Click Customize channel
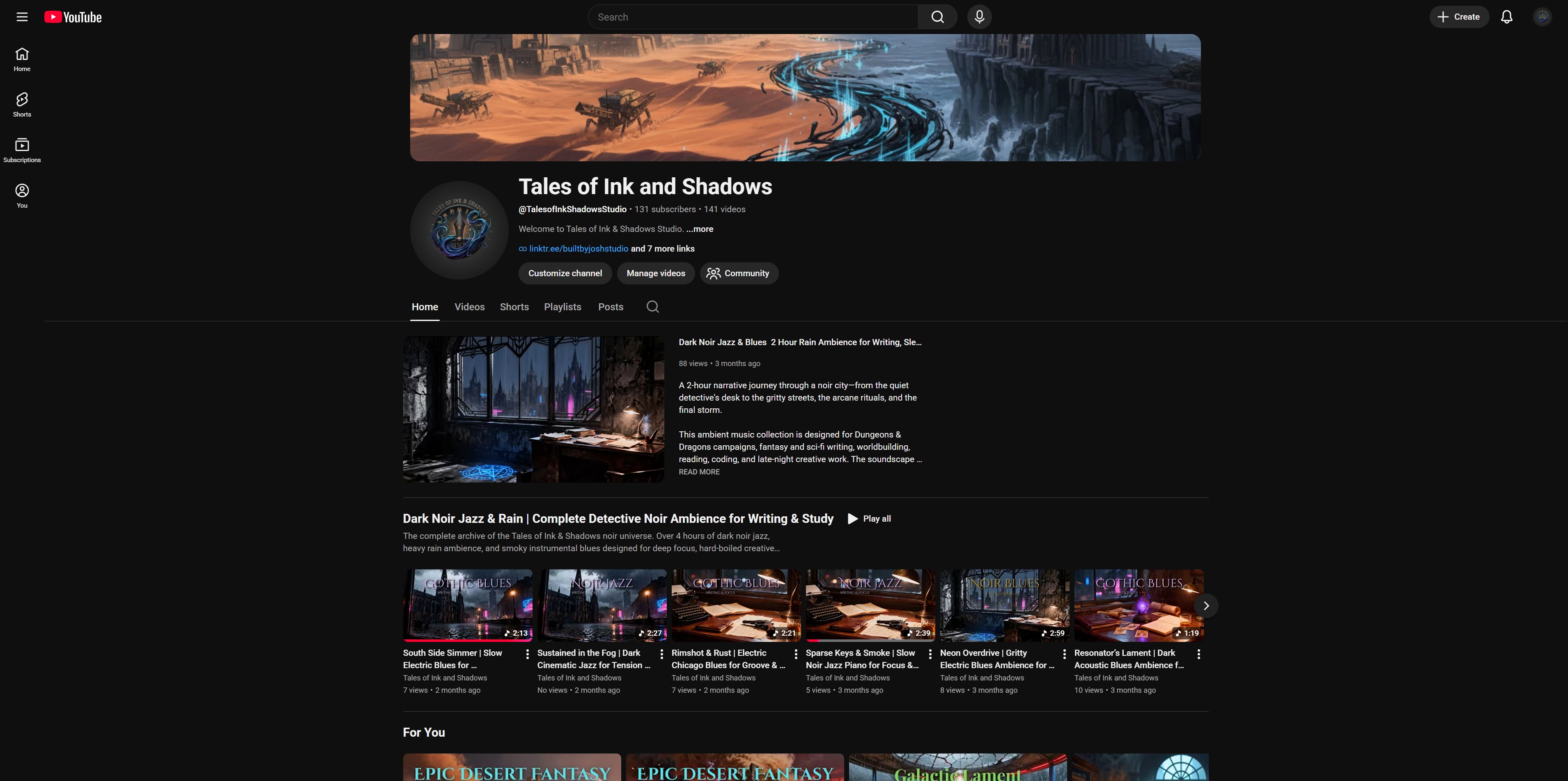This screenshot has height=781, width=1568. (565, 273)
